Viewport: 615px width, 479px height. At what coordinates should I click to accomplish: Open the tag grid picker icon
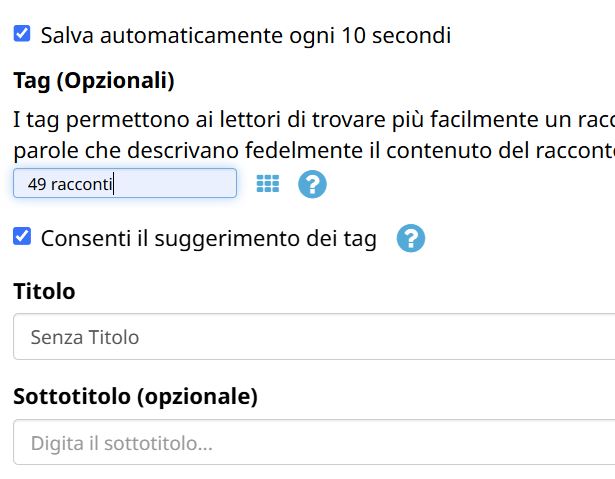[x=268, y=184]
